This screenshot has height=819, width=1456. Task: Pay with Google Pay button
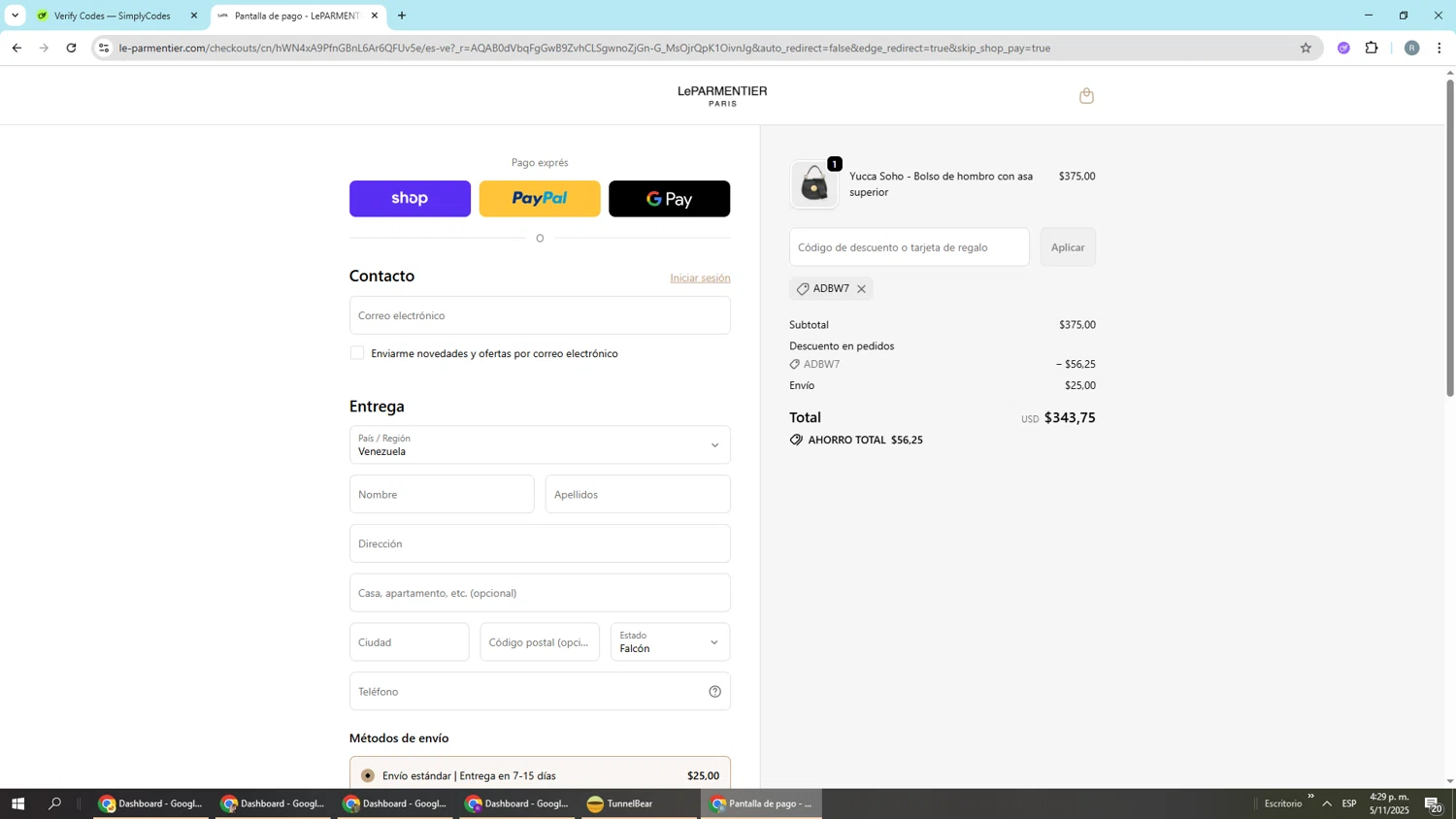click(x=669, y=199)
